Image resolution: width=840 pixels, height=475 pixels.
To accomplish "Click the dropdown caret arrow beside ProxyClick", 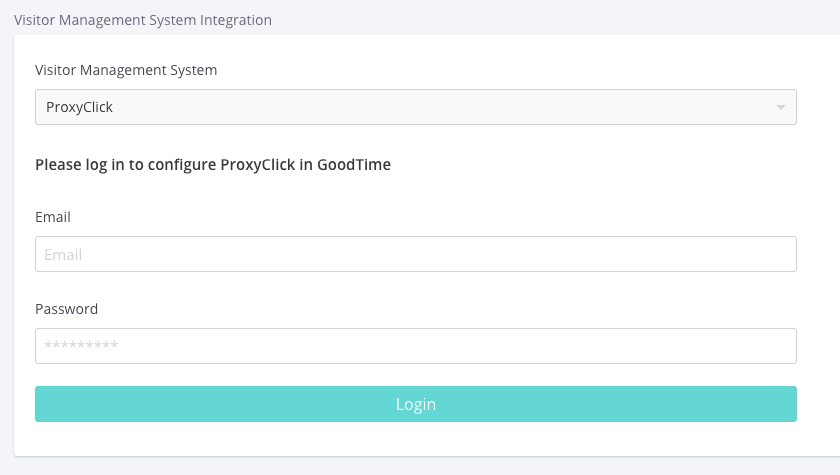I will point(780,107).
